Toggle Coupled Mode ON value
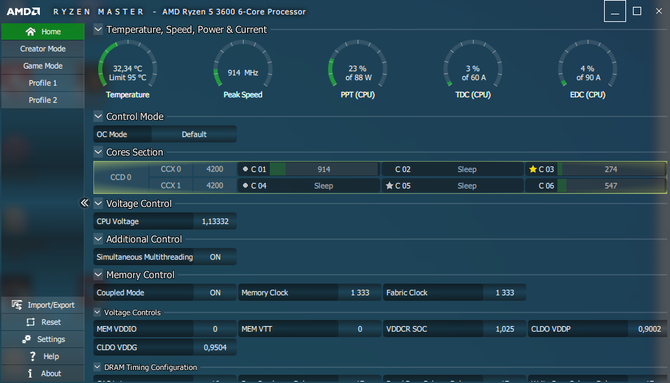Screen dimensions: 670x383 215,293
